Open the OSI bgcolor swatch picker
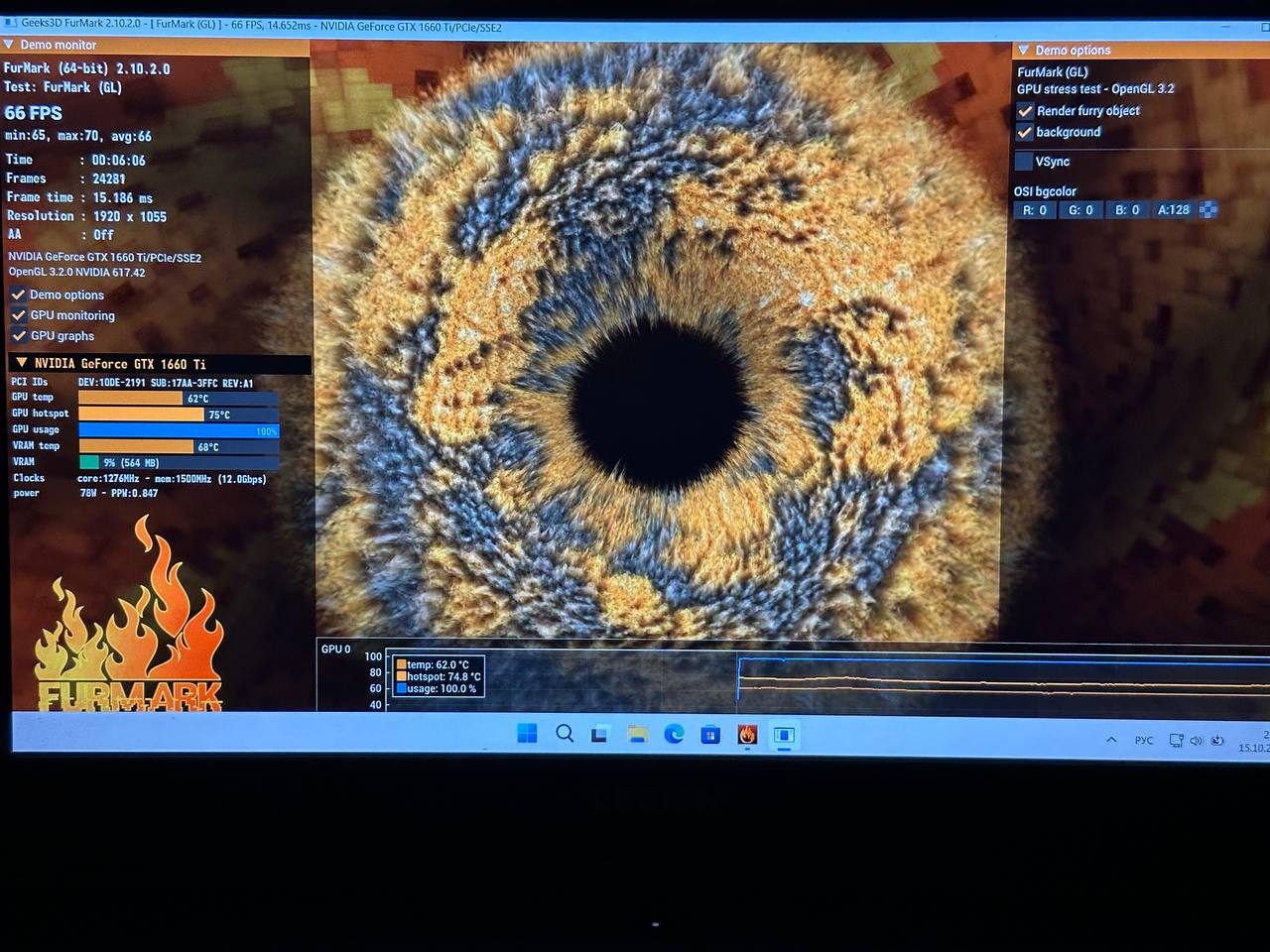 pyautogui.click(x=1208, y=209)
